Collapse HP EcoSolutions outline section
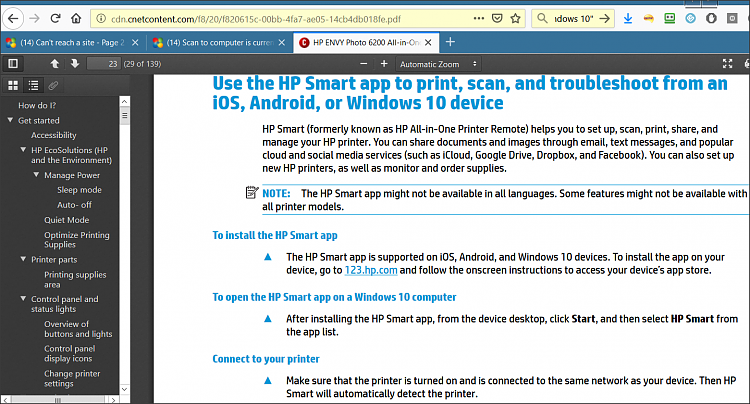 click(23, 150)
